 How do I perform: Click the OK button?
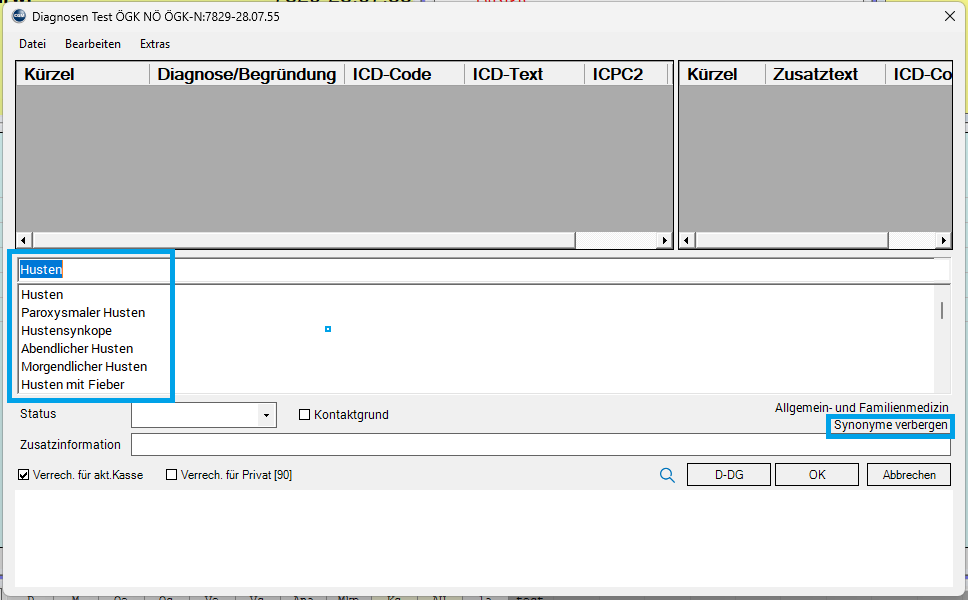(817, 475)
